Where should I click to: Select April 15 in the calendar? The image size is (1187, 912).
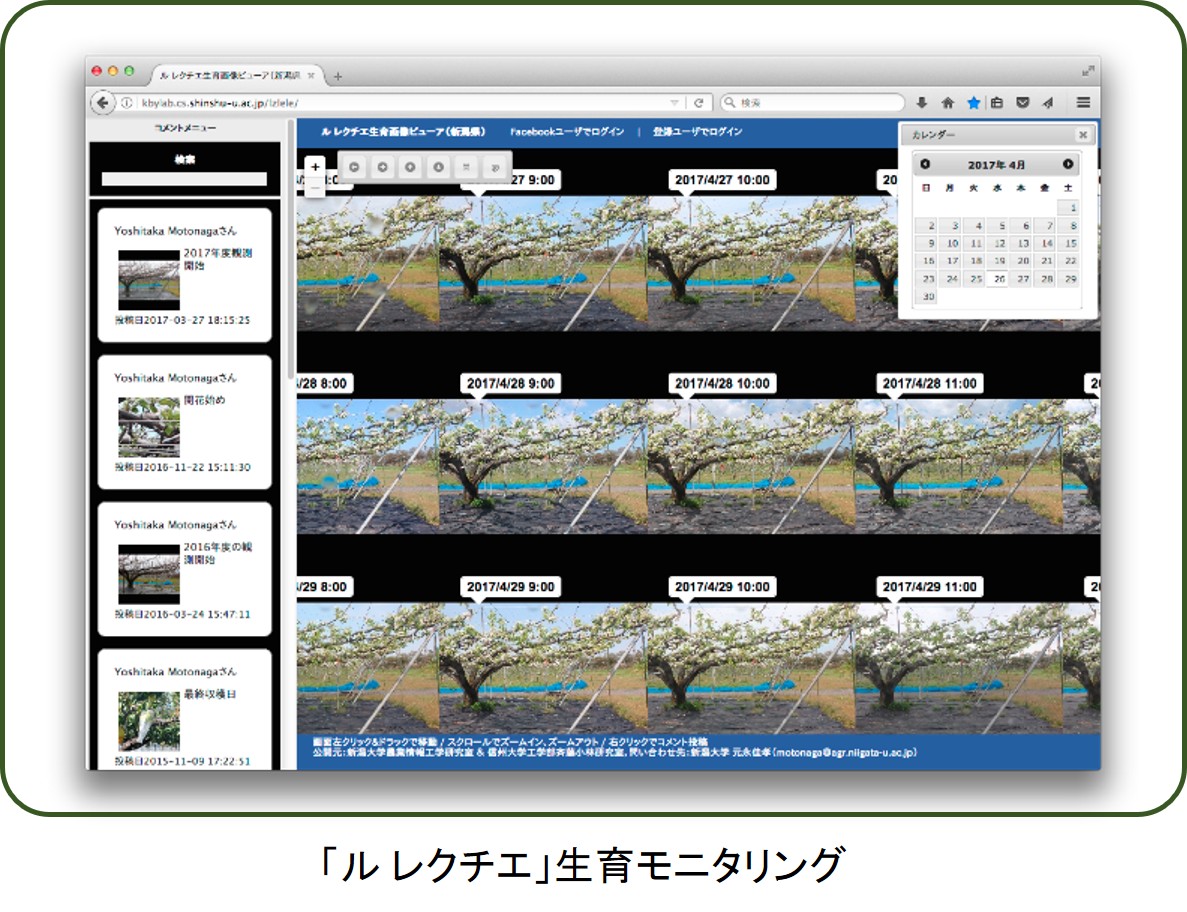(x=1070, y=243)
